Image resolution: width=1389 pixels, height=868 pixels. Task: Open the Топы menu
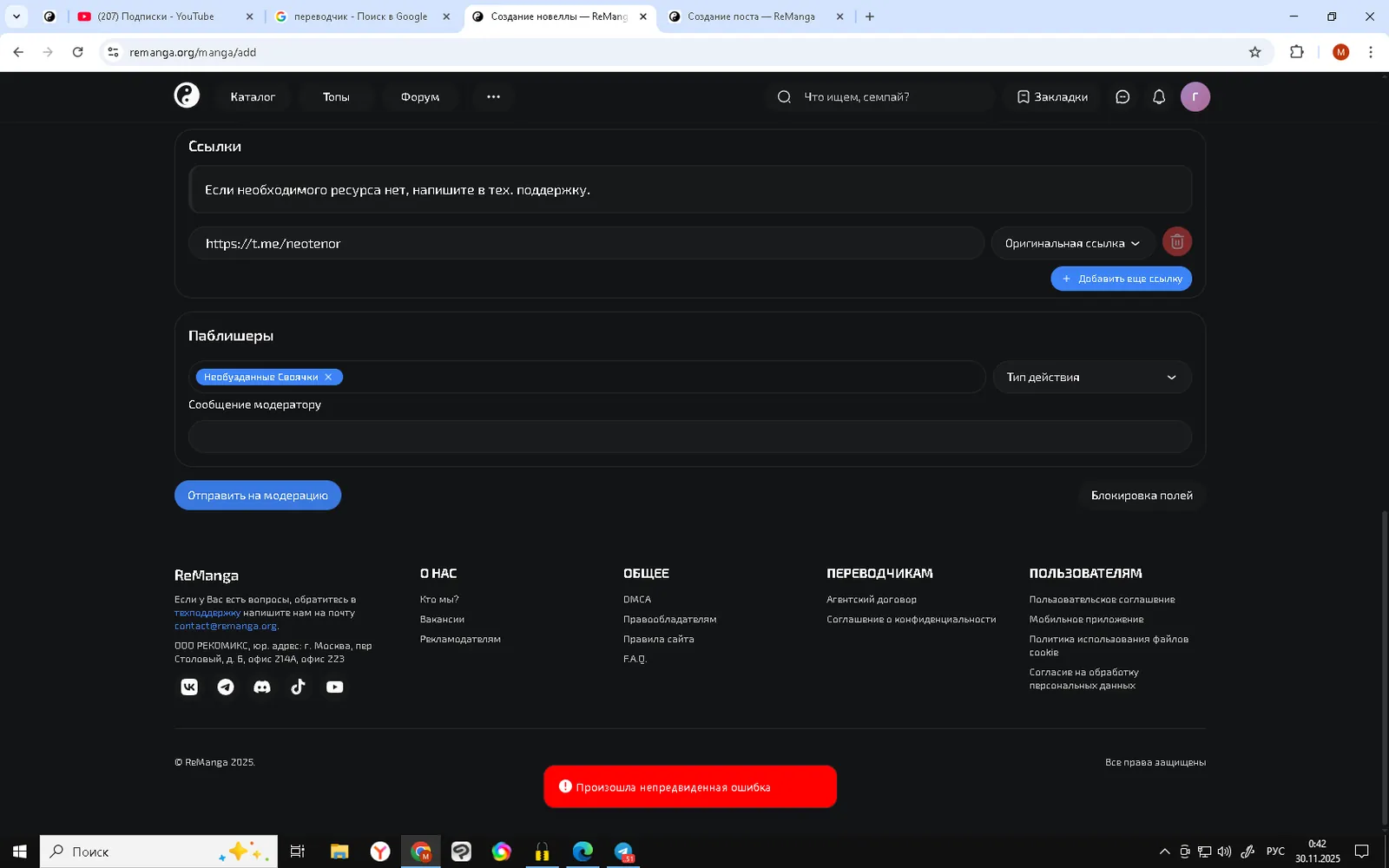[x=336, y=97]
